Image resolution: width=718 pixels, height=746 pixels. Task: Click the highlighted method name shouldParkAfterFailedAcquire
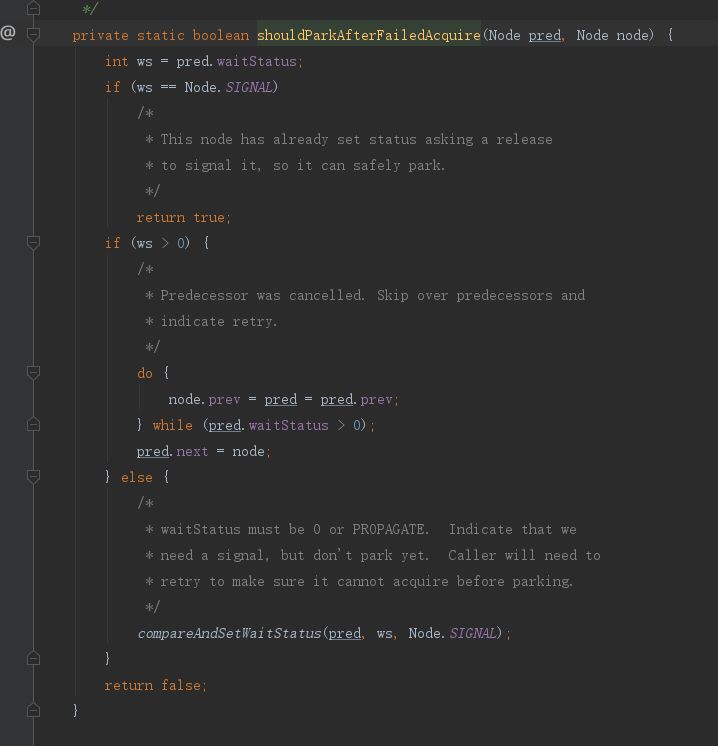tap(369, 35)
